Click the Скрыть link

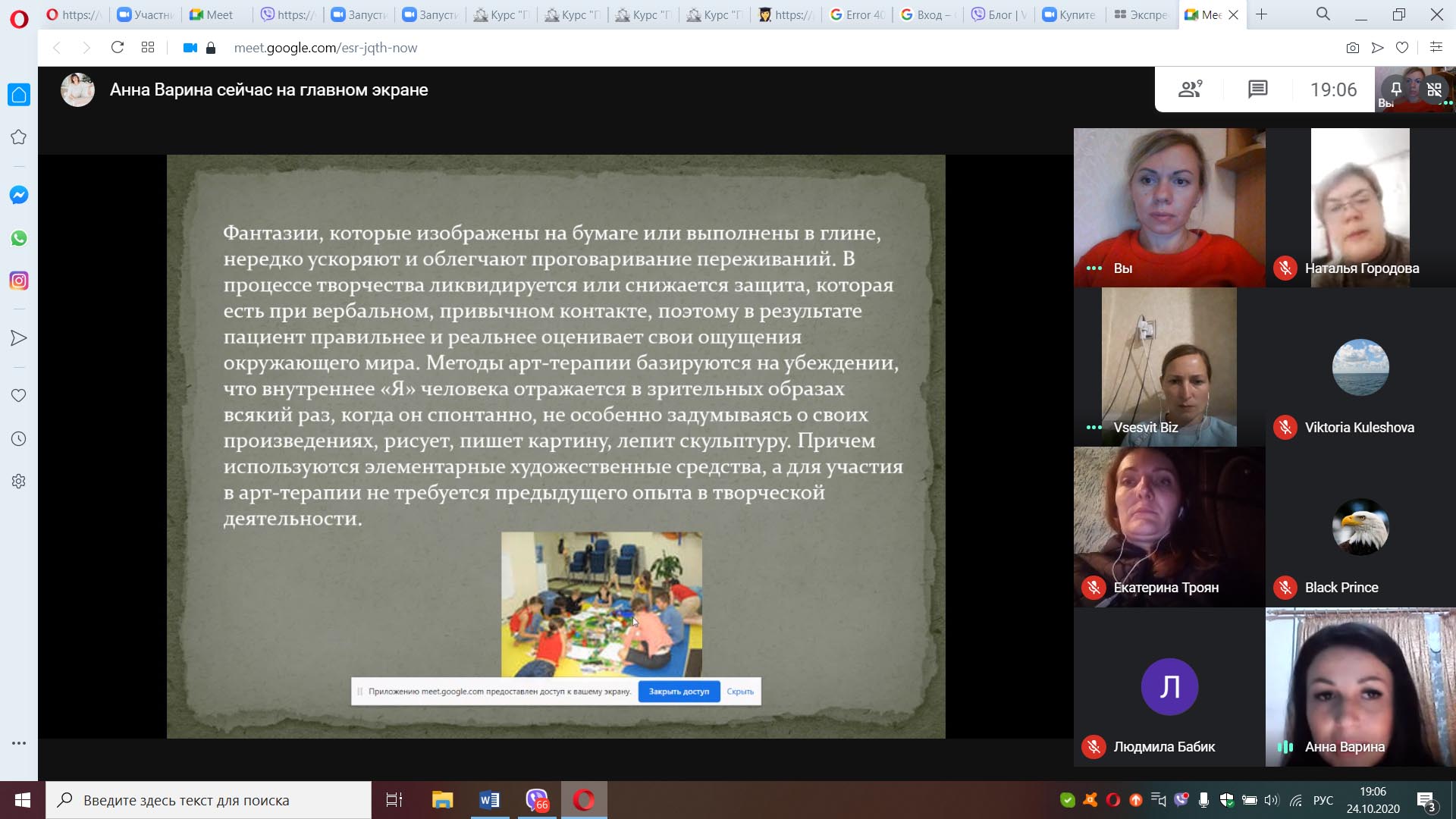[739, 692]
